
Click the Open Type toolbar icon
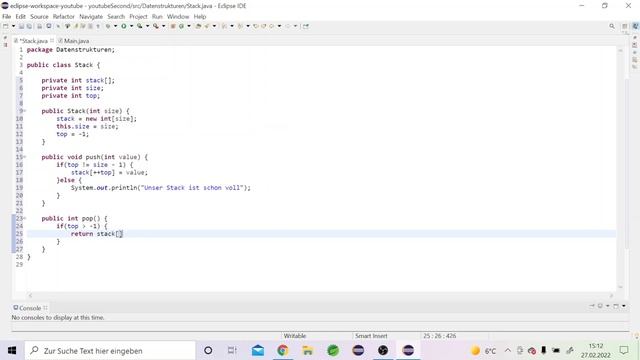click(x=198, y=26)
